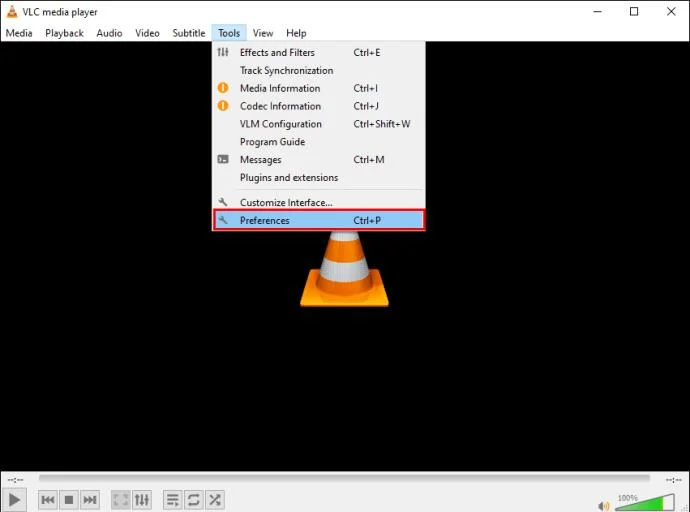Click the VLC cone title bar icon
The width and height of the screenshot is (690, 512).
point(12,12)
